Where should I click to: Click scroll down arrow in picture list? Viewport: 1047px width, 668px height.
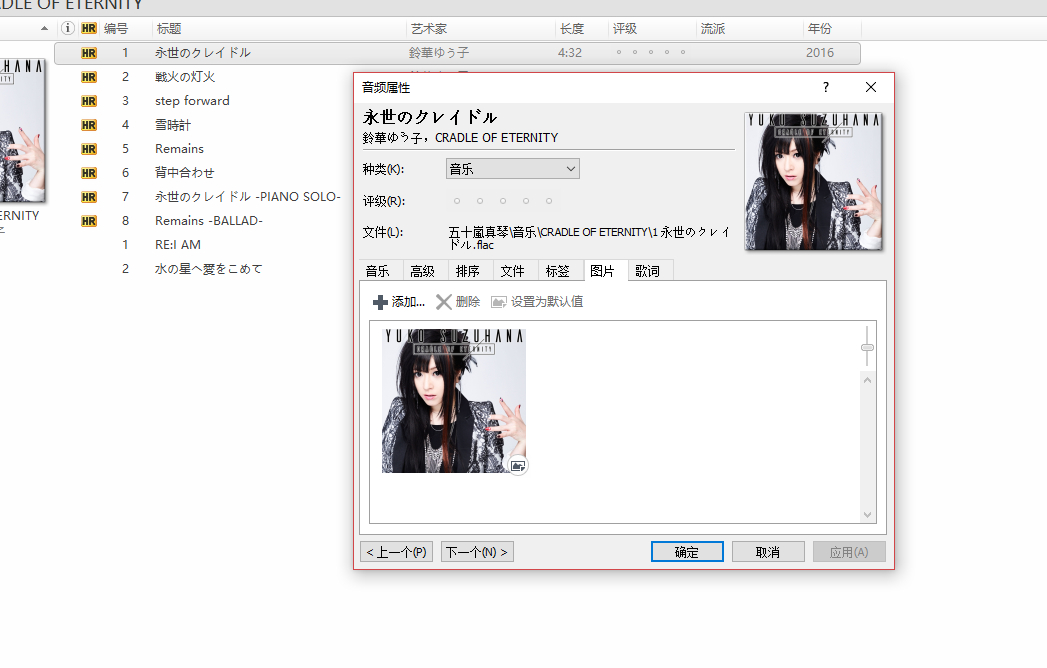point(867,514)
